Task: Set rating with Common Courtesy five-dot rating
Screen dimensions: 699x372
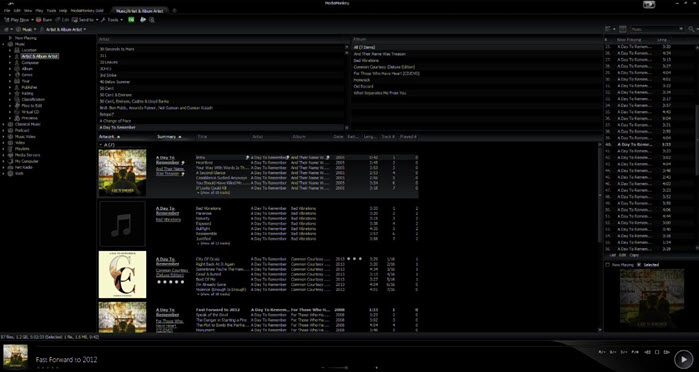Action: tap(170, 282)
